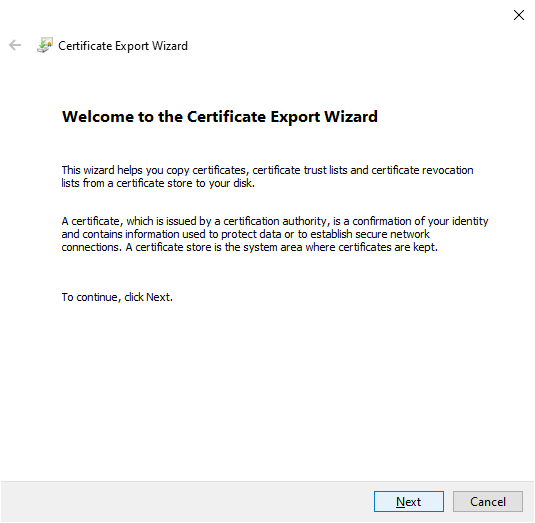
Task: Click the back arrow icon
Action: pyautogui.click(x=15, y=45)
